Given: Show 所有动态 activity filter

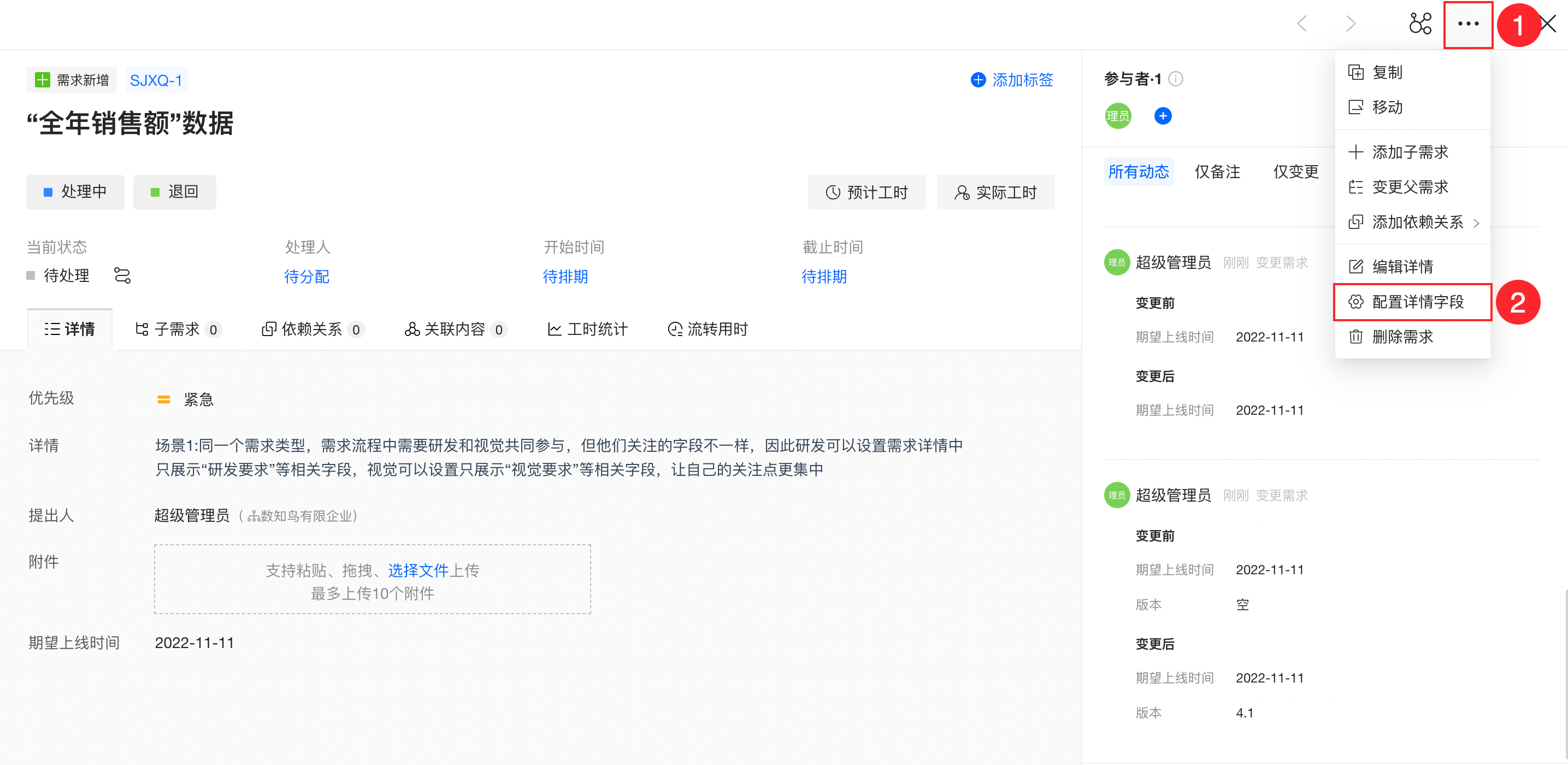Looking at the screenshot, I should click(x=1138, y=172).
